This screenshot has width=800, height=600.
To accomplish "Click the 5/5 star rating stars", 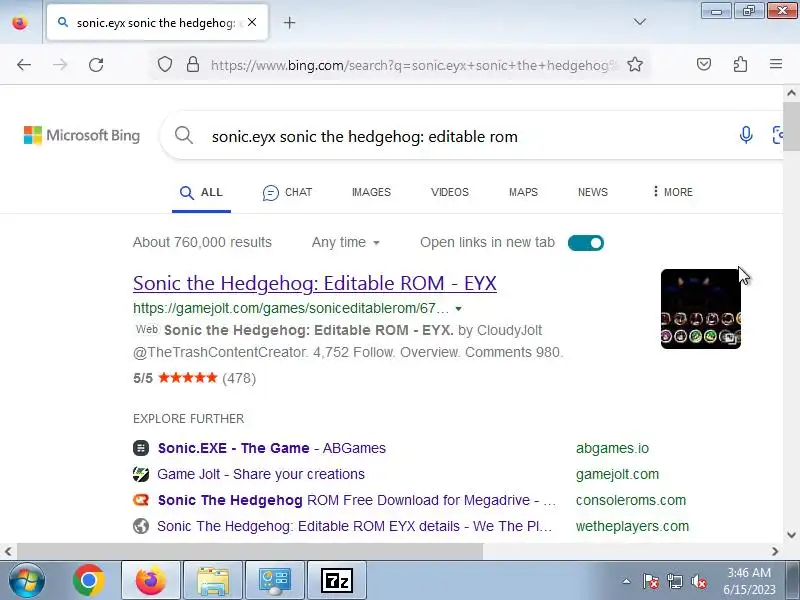I will [x=188, y=378].
